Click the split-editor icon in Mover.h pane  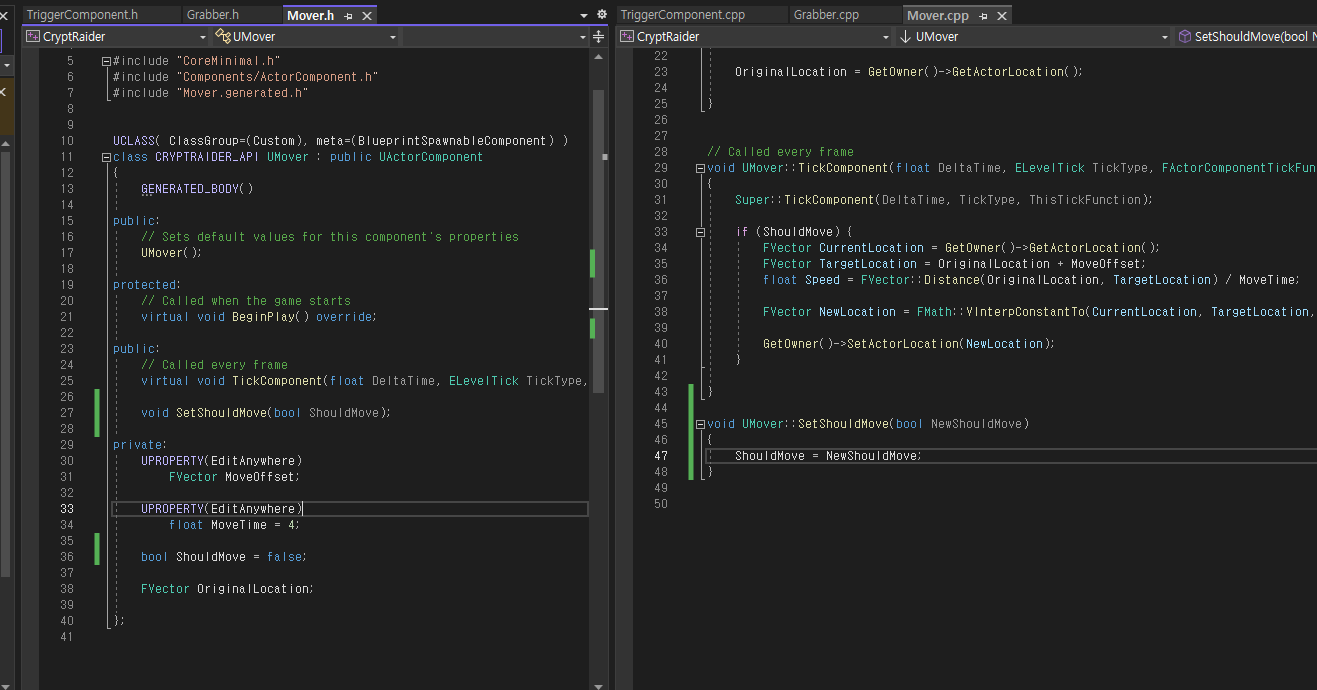pos(599,37)
